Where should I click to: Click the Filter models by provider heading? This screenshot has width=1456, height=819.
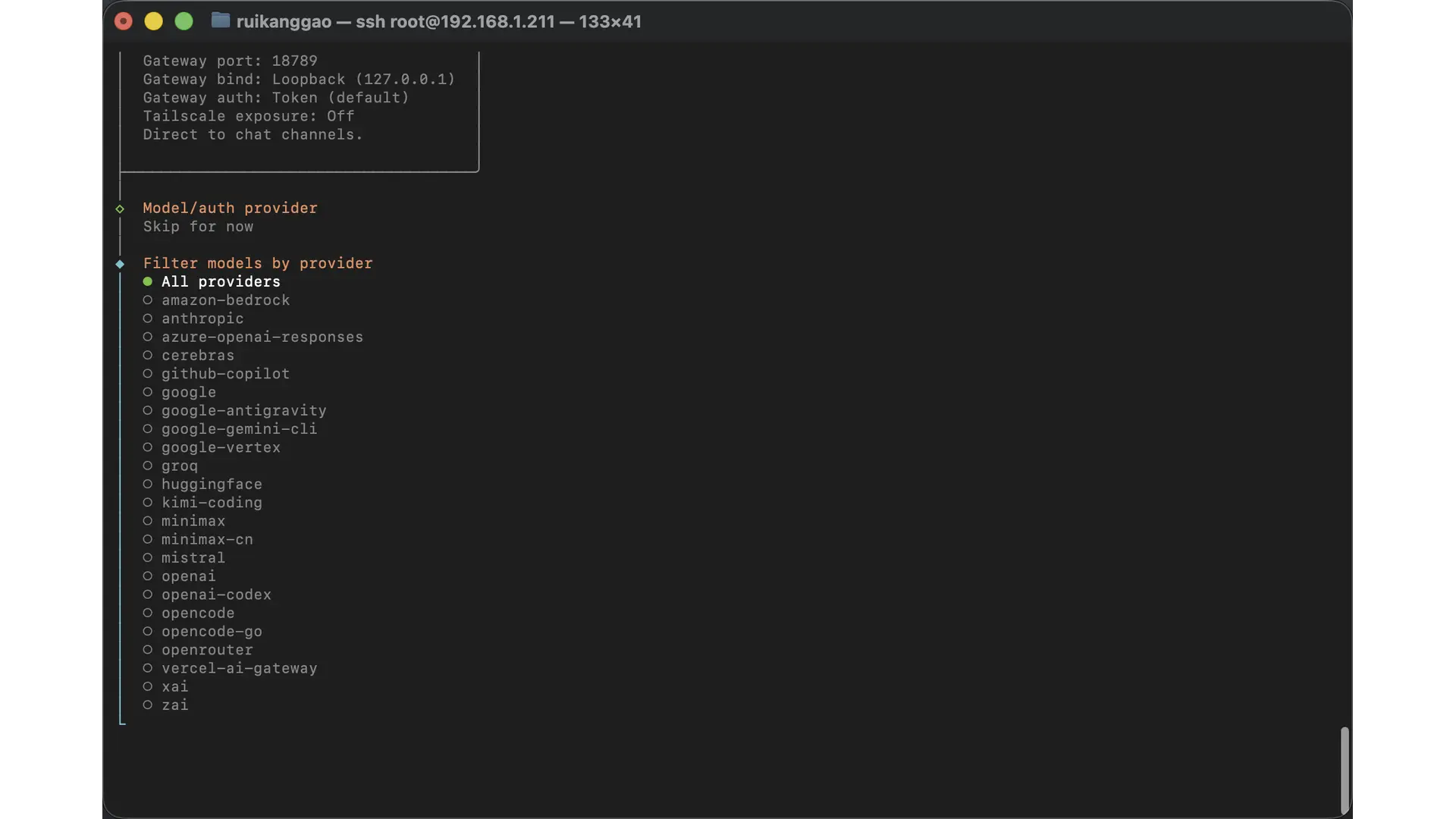(x=258, y=263)
